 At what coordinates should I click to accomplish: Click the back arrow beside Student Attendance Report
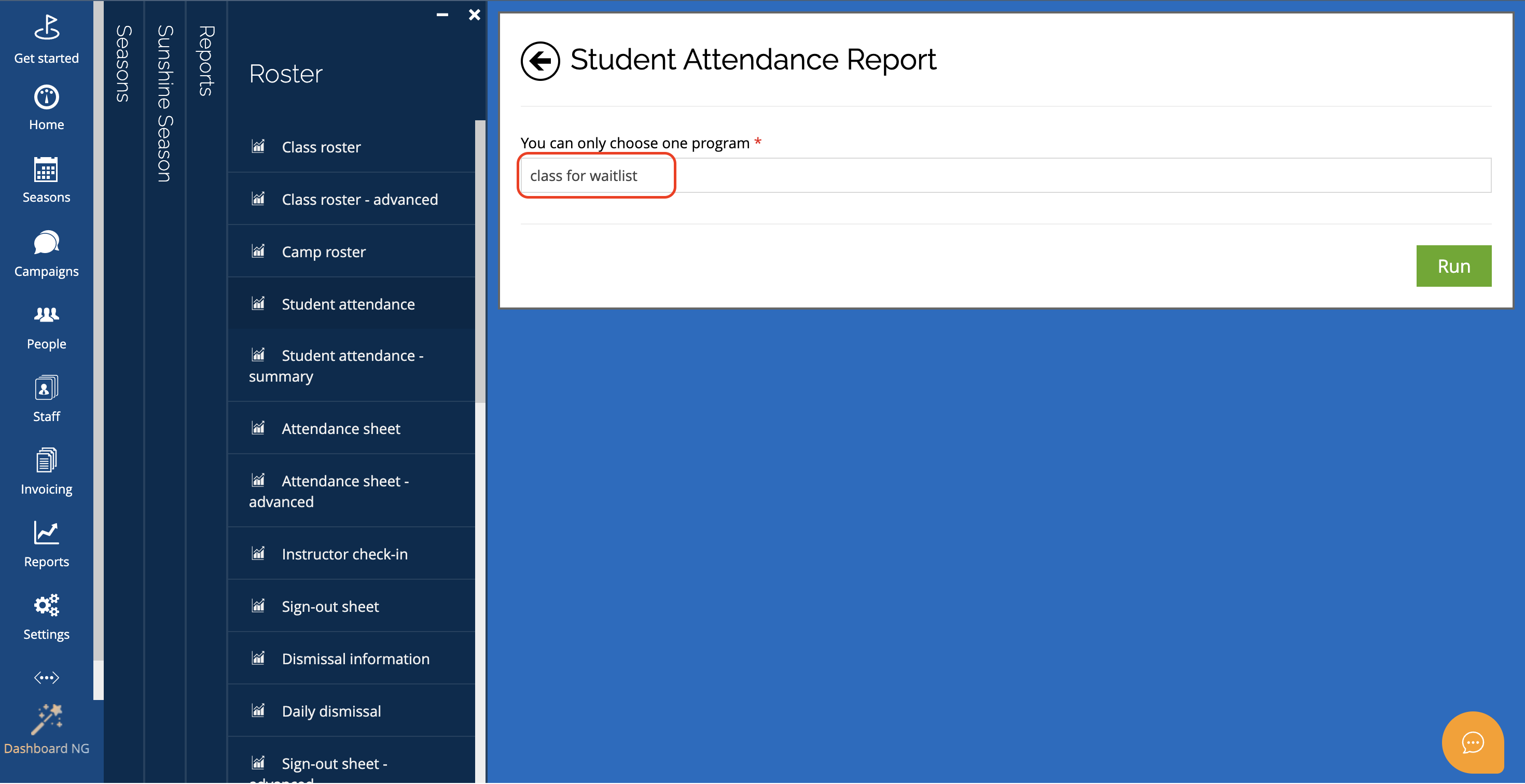coord(539,60)
